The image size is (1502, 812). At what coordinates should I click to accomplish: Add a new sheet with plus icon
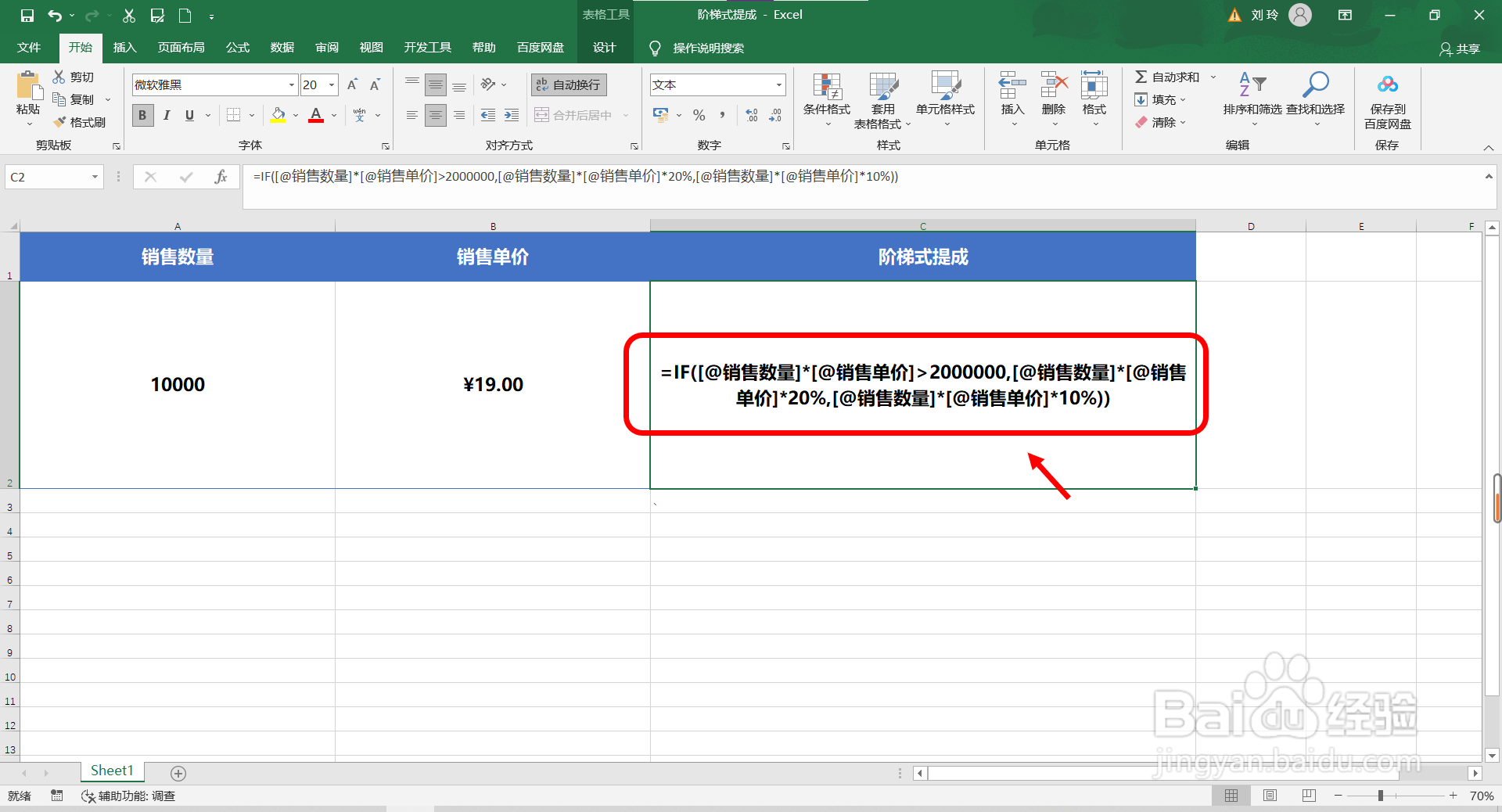[x=178, y=773]
